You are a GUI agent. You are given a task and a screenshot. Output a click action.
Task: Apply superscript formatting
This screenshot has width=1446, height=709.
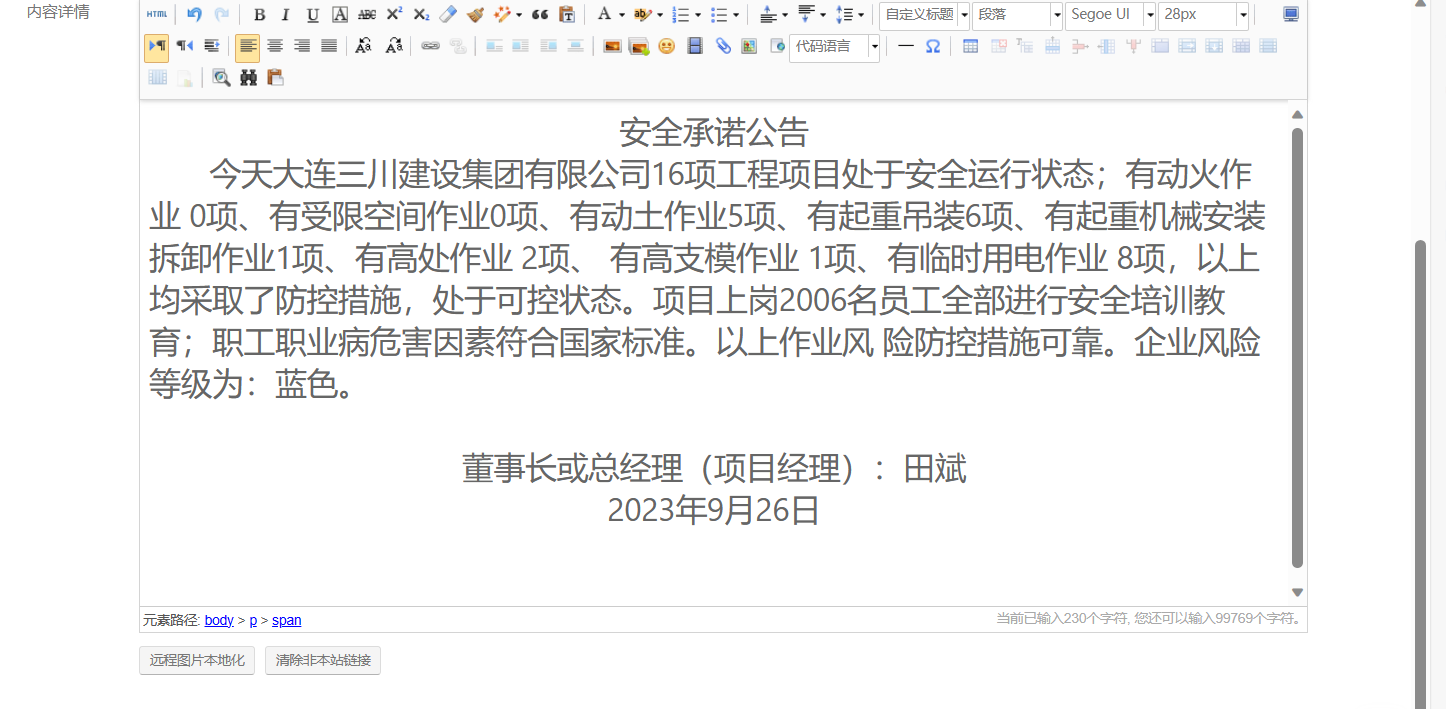[x=394, y=15]
